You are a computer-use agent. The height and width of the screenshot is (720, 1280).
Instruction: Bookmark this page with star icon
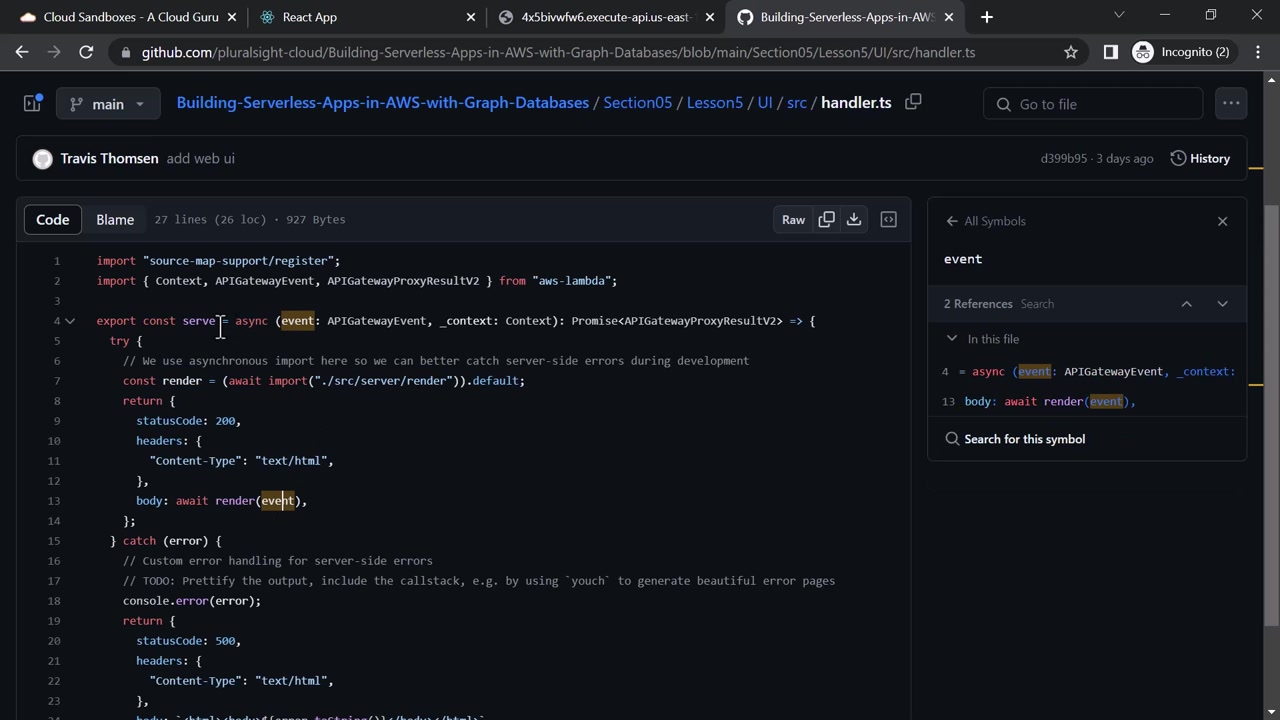tap(1071, 52)
